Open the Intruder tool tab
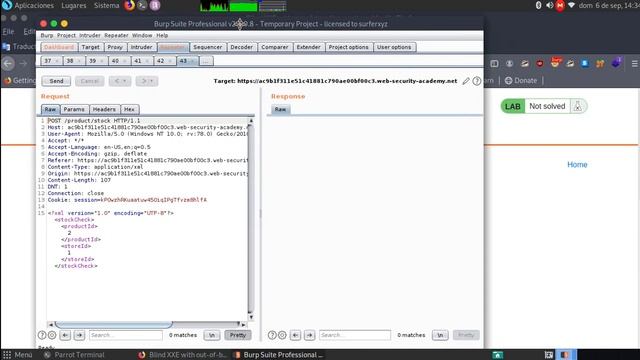Image resolution: width=640 pixels, height=360 pixels. coord(141,47)
